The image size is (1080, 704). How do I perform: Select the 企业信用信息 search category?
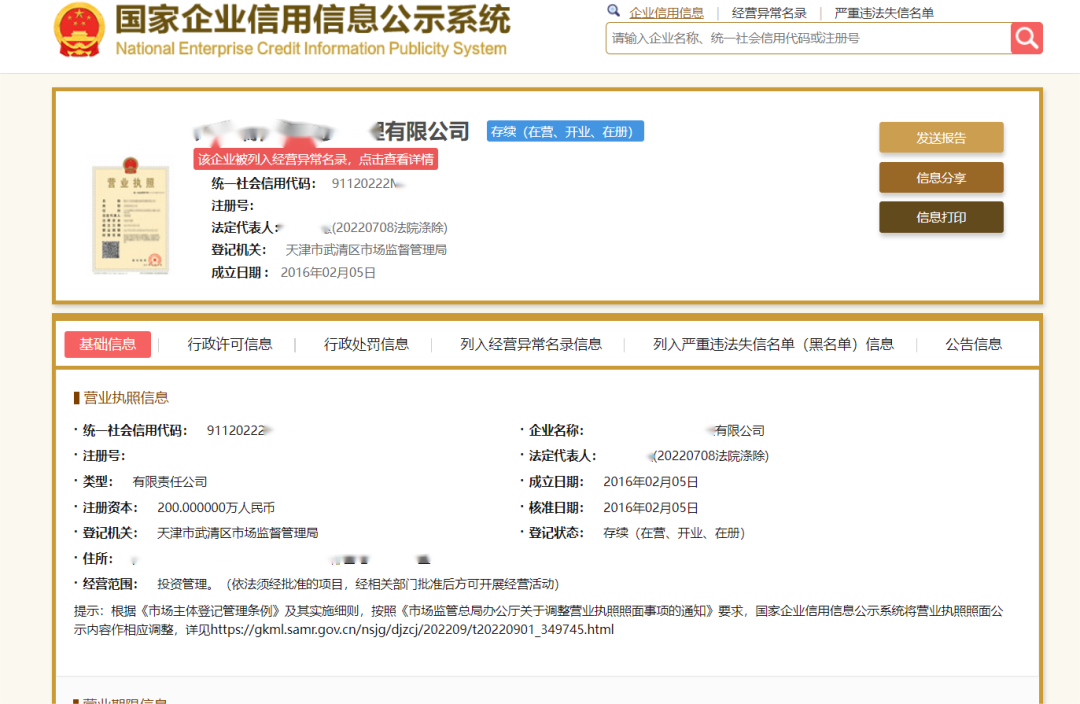click(x=666, y=13)
